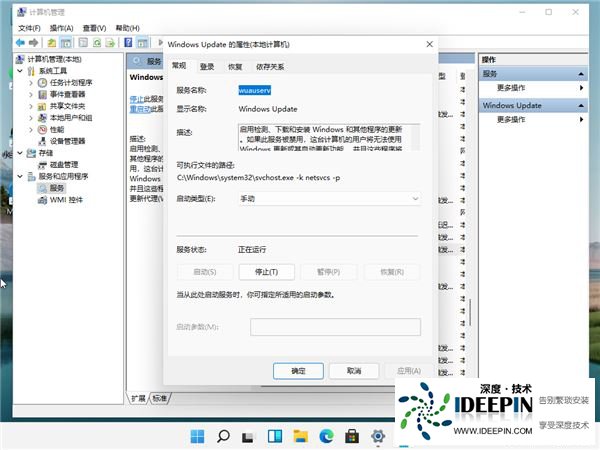This screenshot has height=450, width=600.
Task: Collapse the 服务 section in actions pane
Action: tap(581, 74)
